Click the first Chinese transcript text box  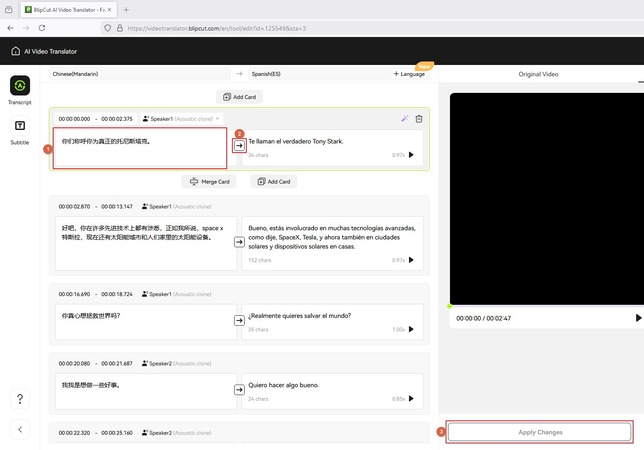[140, 147]
